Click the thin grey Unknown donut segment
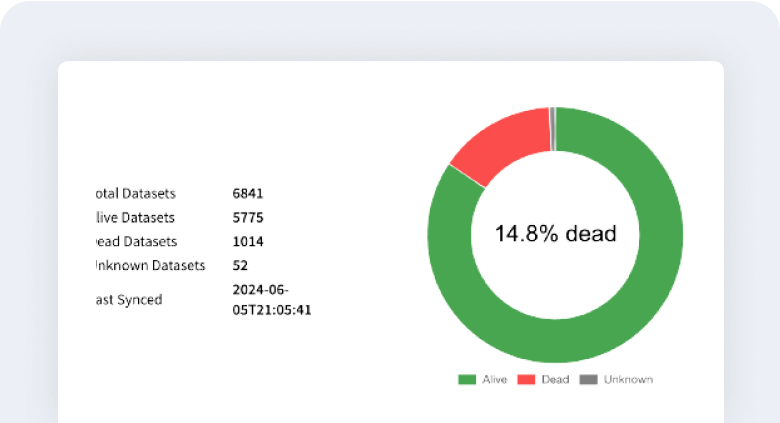 [552, 129]
